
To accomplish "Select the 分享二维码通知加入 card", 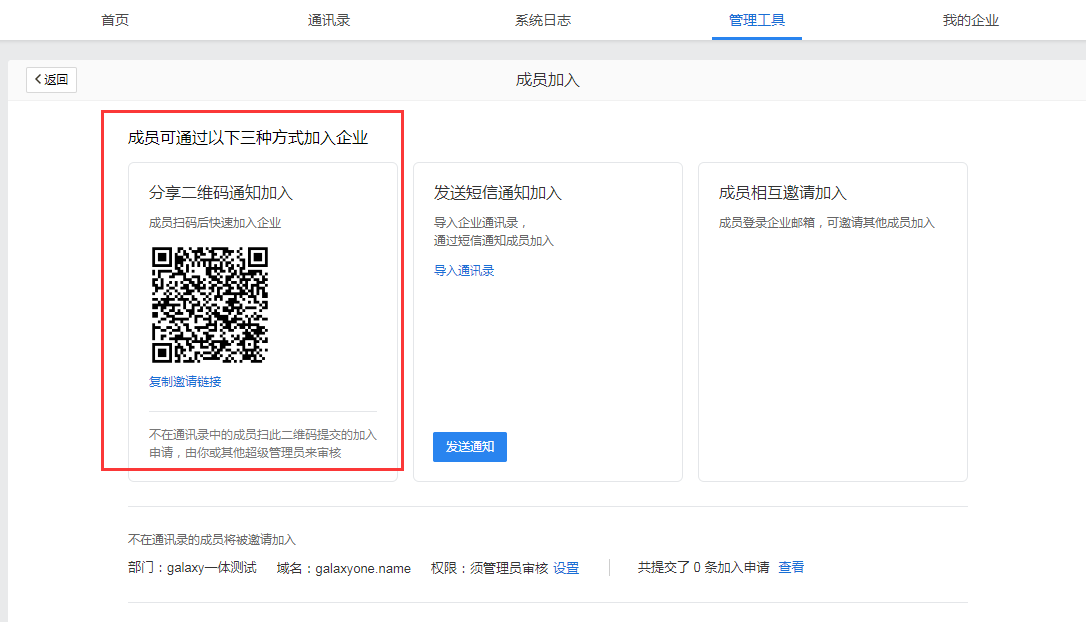I will pyautogui.click(x=262, y=322).
